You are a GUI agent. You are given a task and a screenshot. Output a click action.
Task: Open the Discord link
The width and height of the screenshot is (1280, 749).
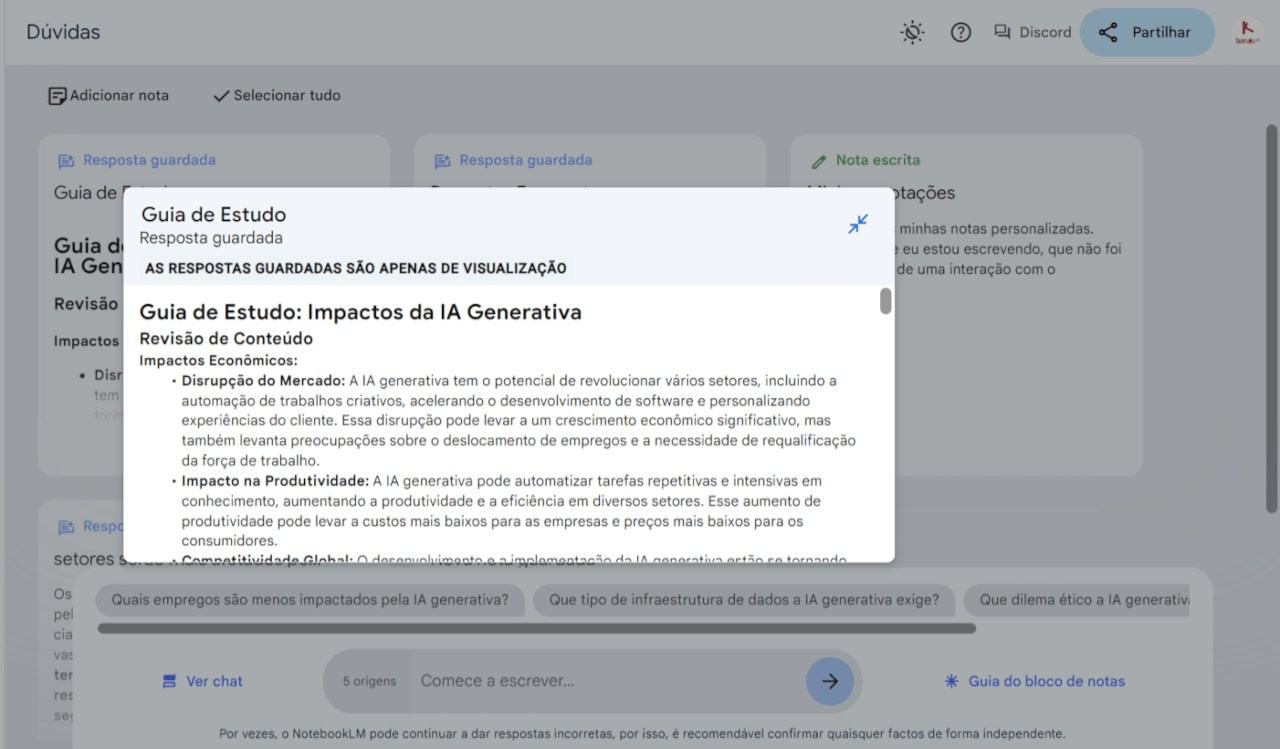coord(1032,32)
